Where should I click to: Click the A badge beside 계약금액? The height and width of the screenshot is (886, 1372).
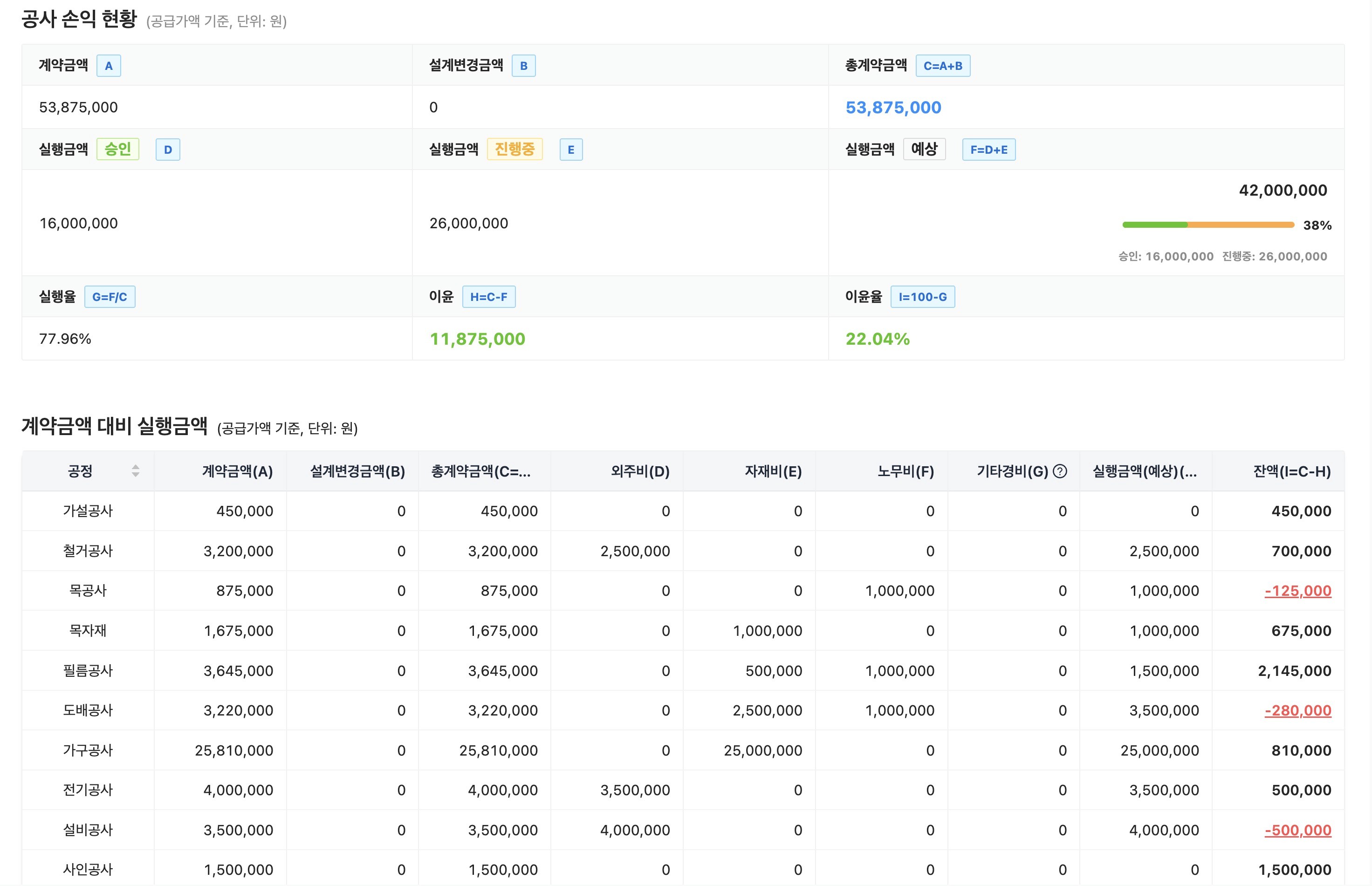pos(108,66)
